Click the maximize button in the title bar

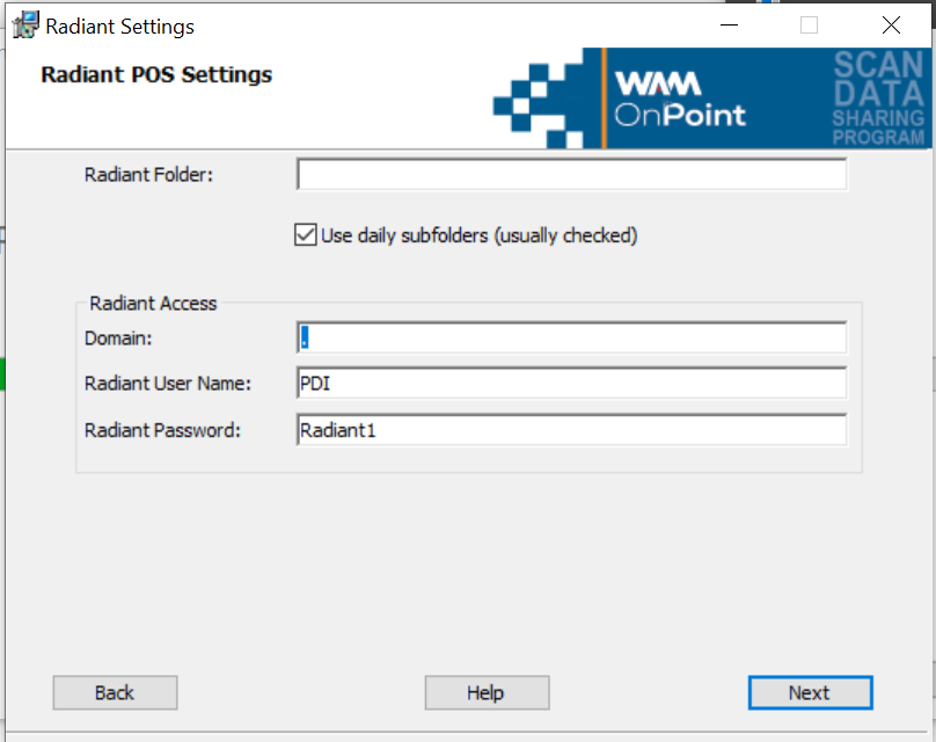pos(809,26)
